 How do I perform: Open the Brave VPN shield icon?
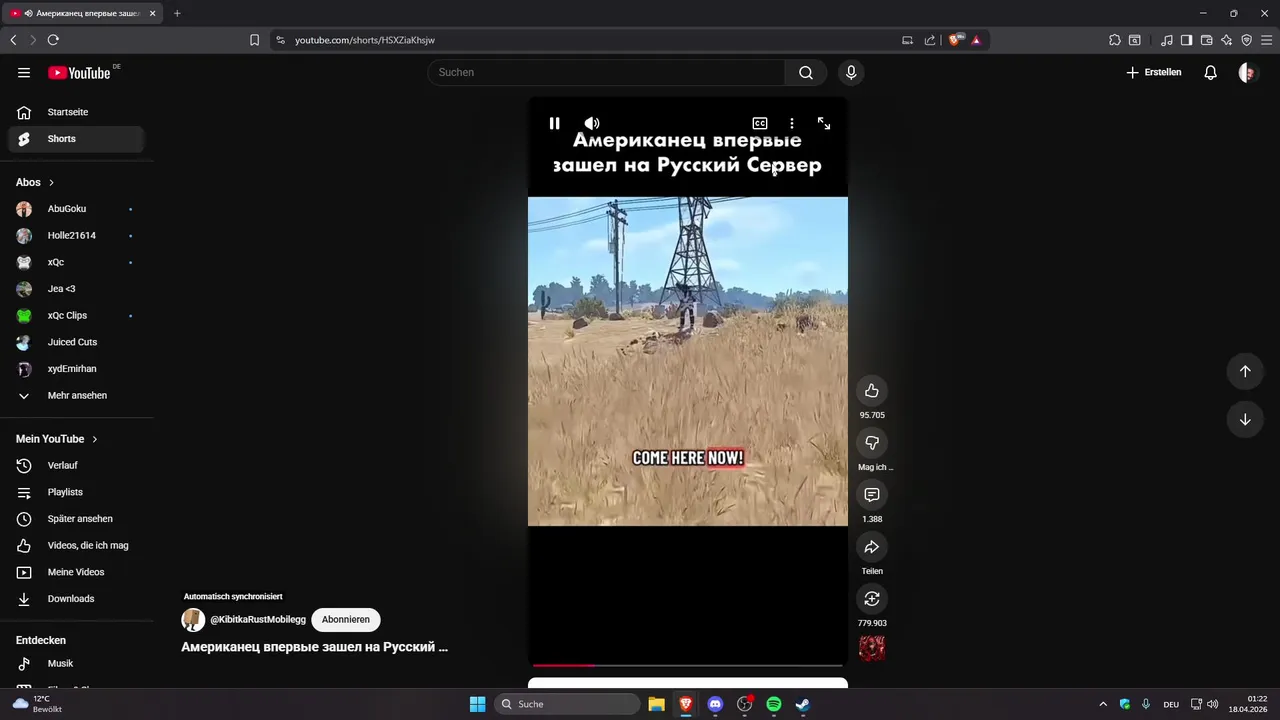pyautogui.click(x=1246, y=40)
